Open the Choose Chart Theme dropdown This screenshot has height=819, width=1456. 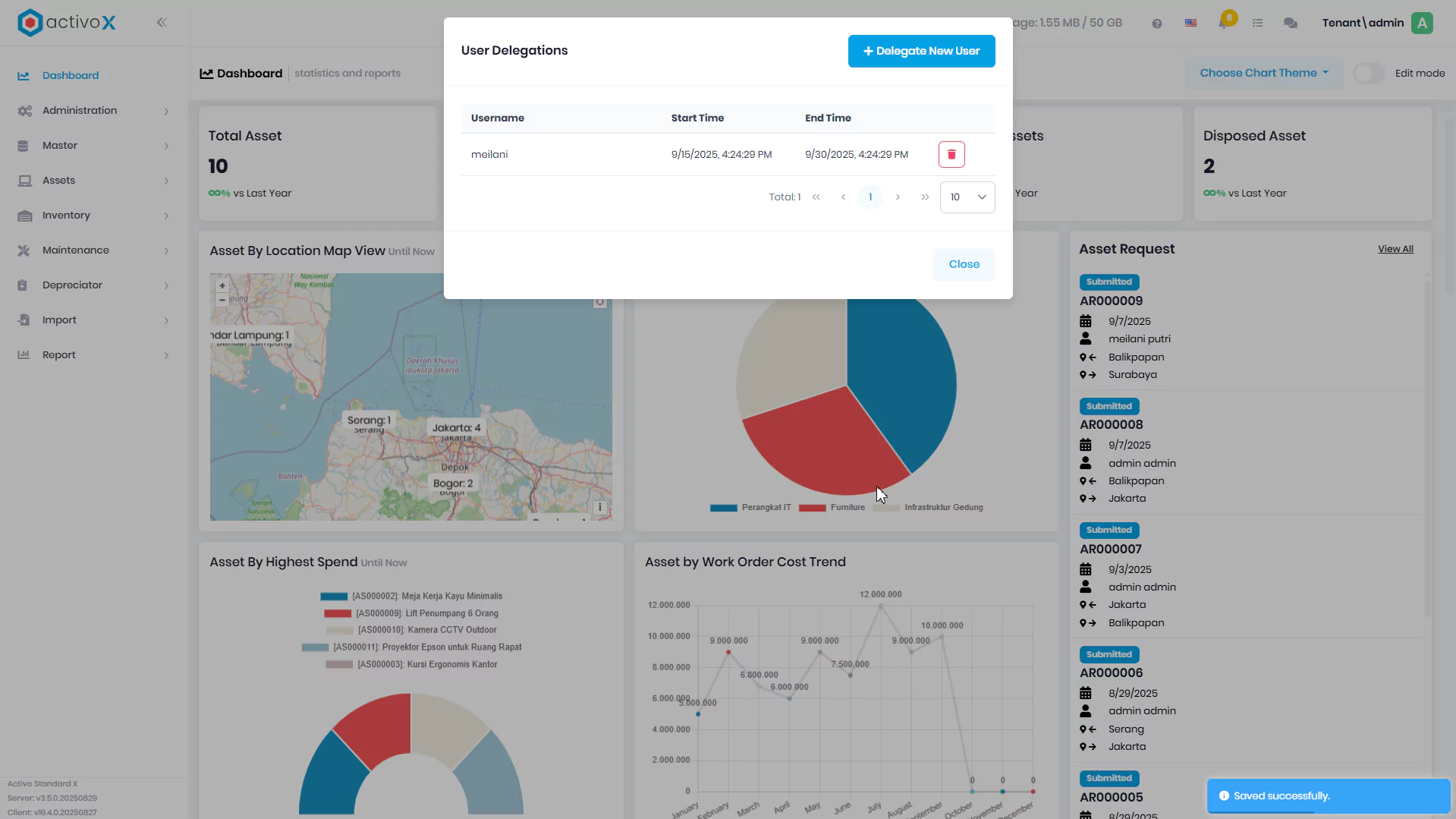point(1264,73)
